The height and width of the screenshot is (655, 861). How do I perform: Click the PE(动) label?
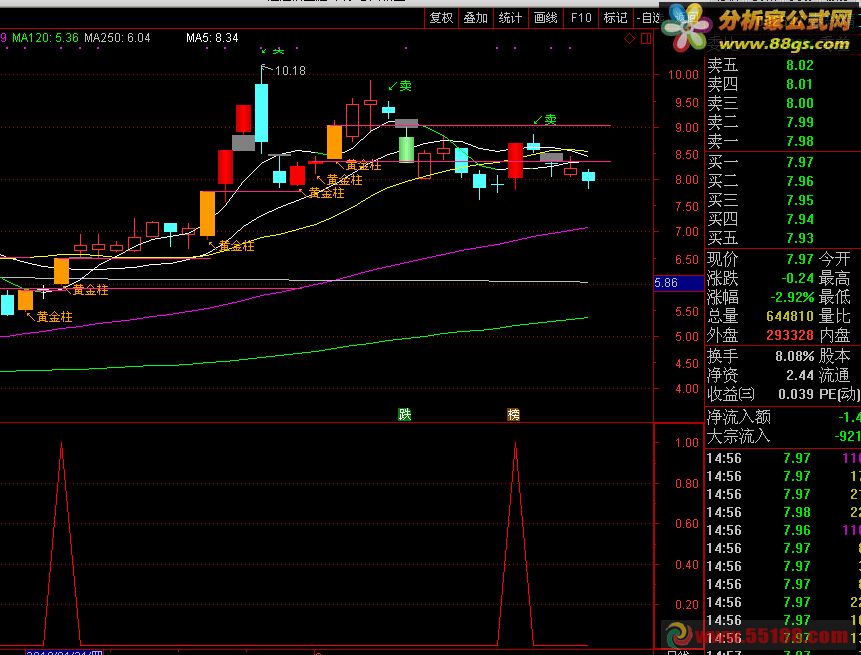(x=840, y=394)
